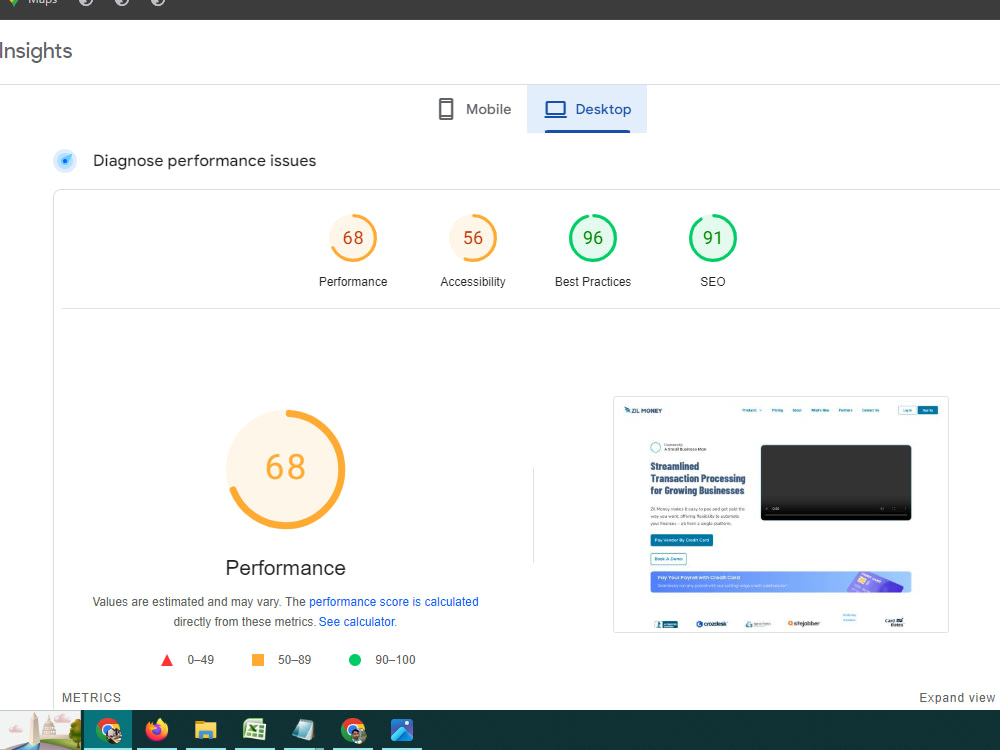1000x750 pixels.
Task: Click the Insights page title text
Action: point(36,51)
